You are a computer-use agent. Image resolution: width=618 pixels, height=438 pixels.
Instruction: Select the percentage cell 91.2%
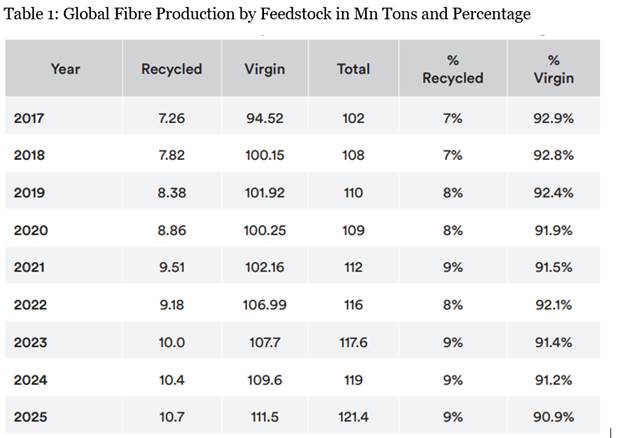pos(553,380)
